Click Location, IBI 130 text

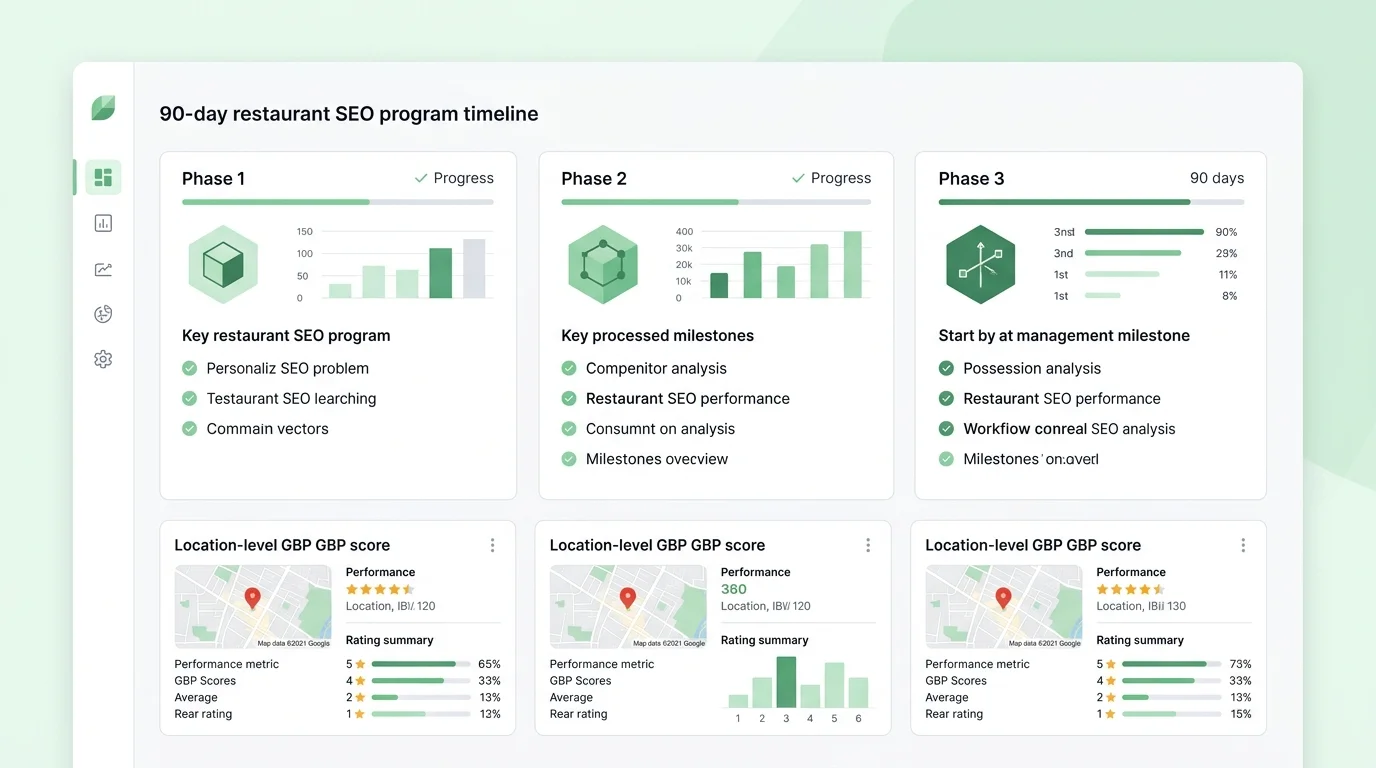1141,606
